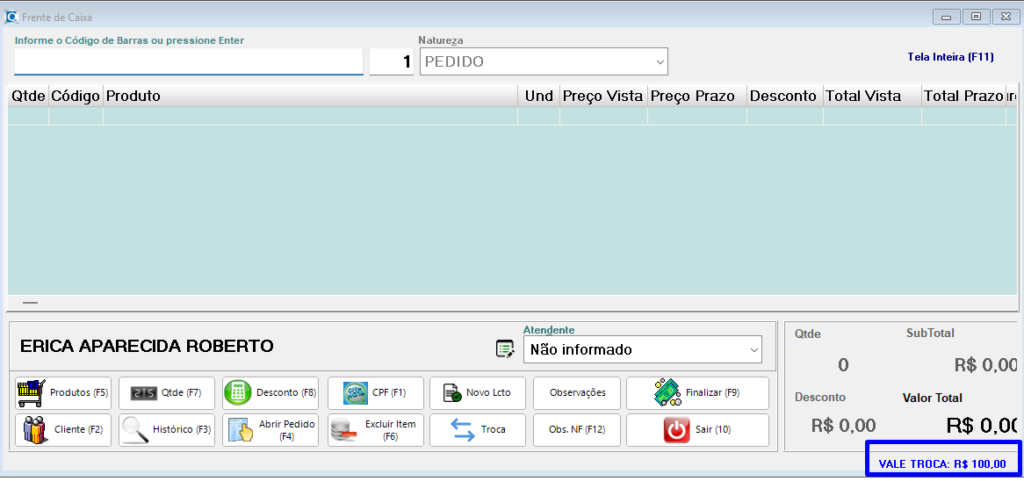Click Finalizar (F9) to finish sale

[x=697, y=393]
